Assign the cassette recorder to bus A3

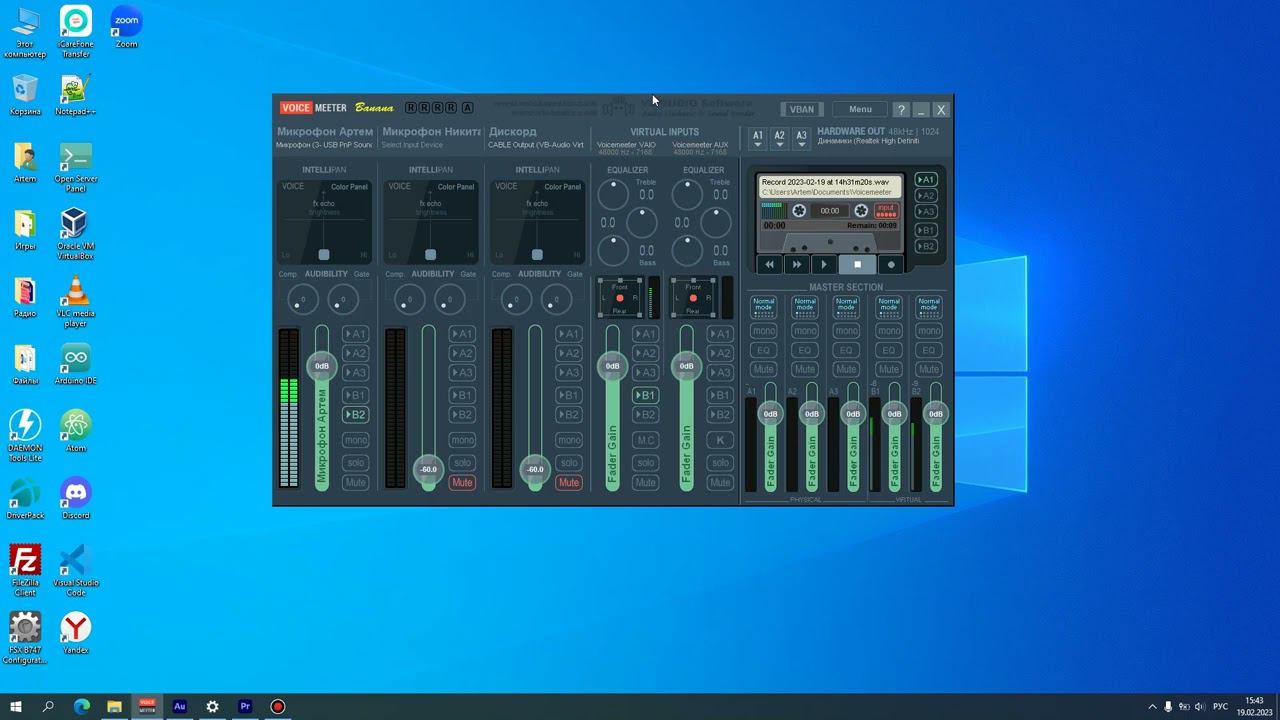[x=926, y=212]
